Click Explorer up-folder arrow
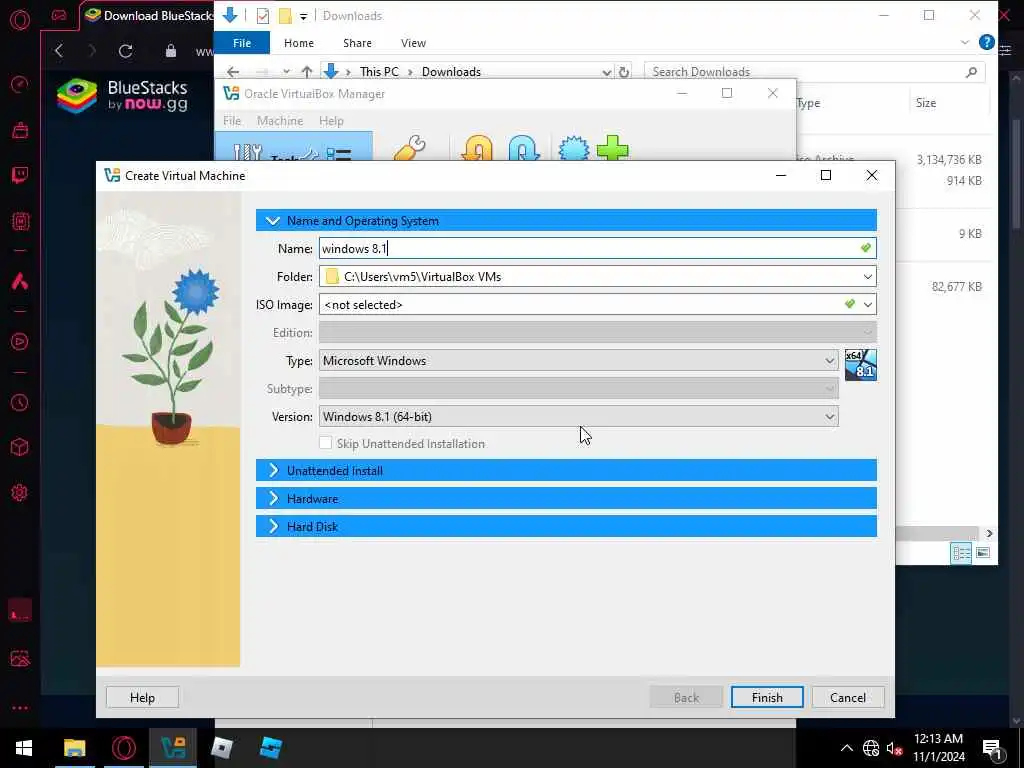The height and width of the screenshot is (768, 1024). 307,72
